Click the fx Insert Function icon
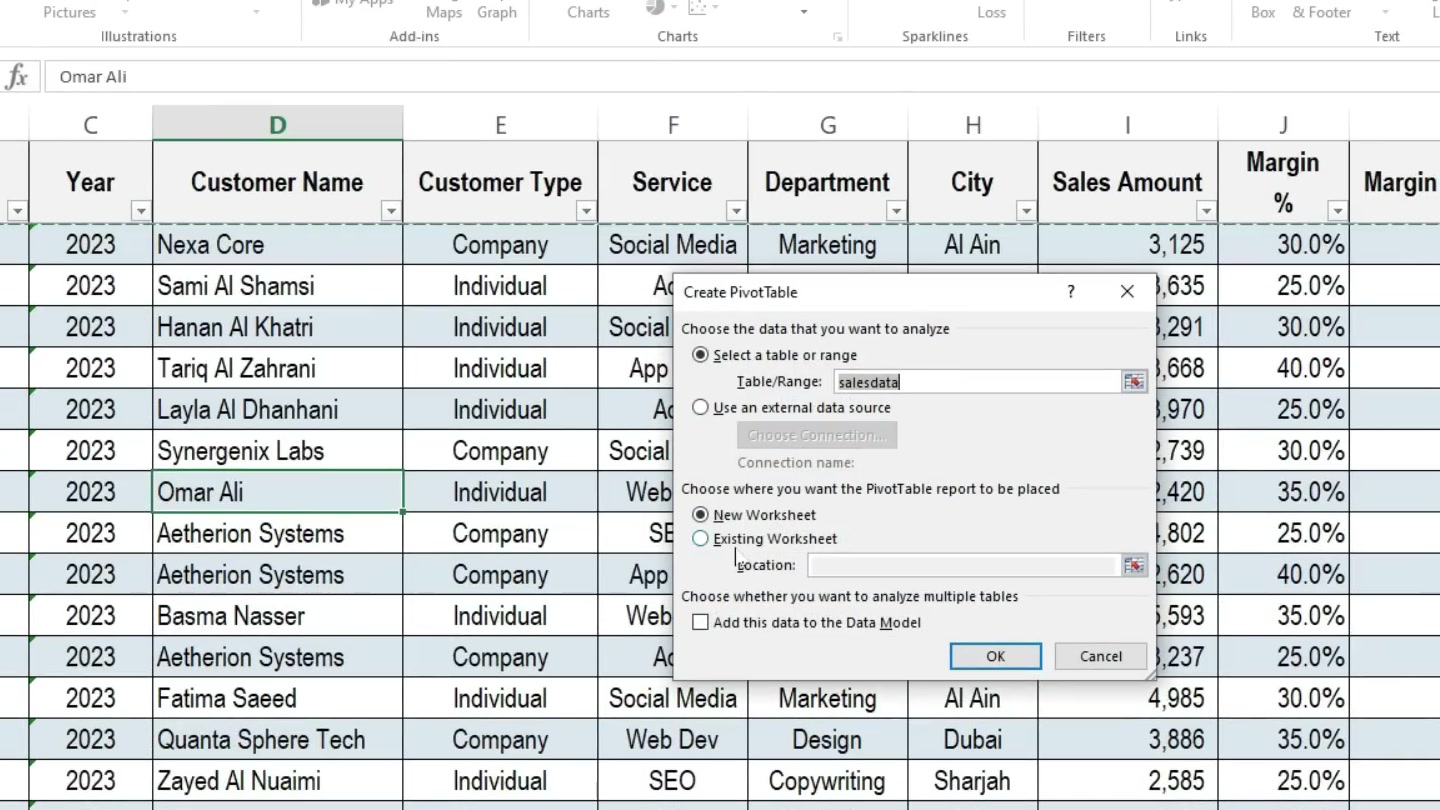The width and height of the screenshot is (1440, 810). [x=17, y=77]
